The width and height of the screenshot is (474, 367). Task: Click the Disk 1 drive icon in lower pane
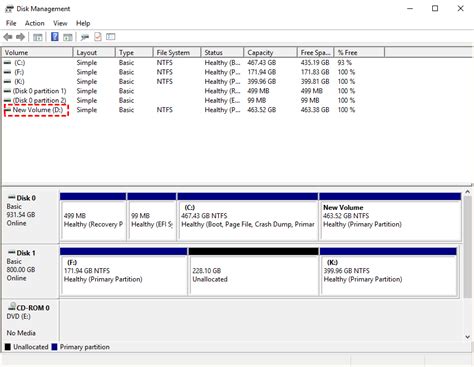coord(12,253)
